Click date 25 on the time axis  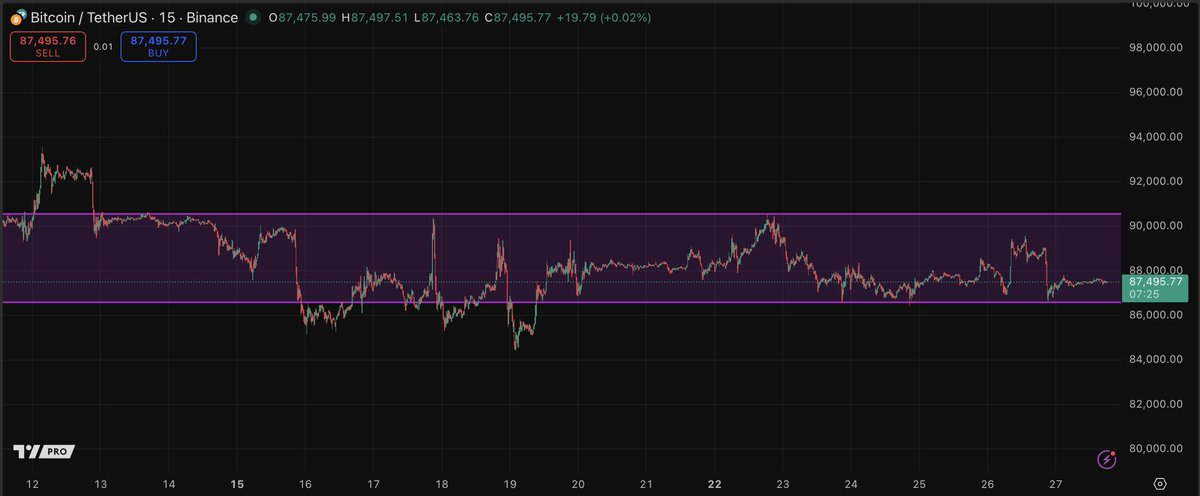pos(919,482)
